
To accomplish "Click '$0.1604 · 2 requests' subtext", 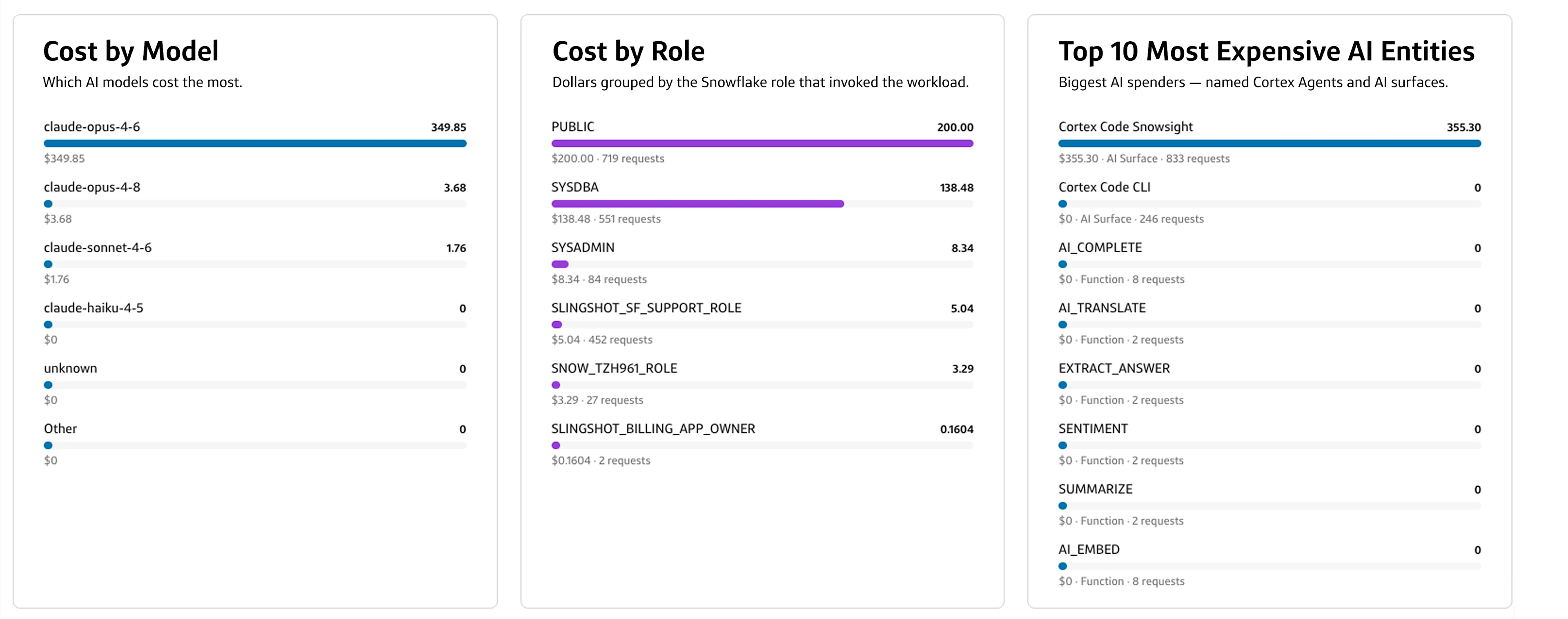I will (601, 460).
